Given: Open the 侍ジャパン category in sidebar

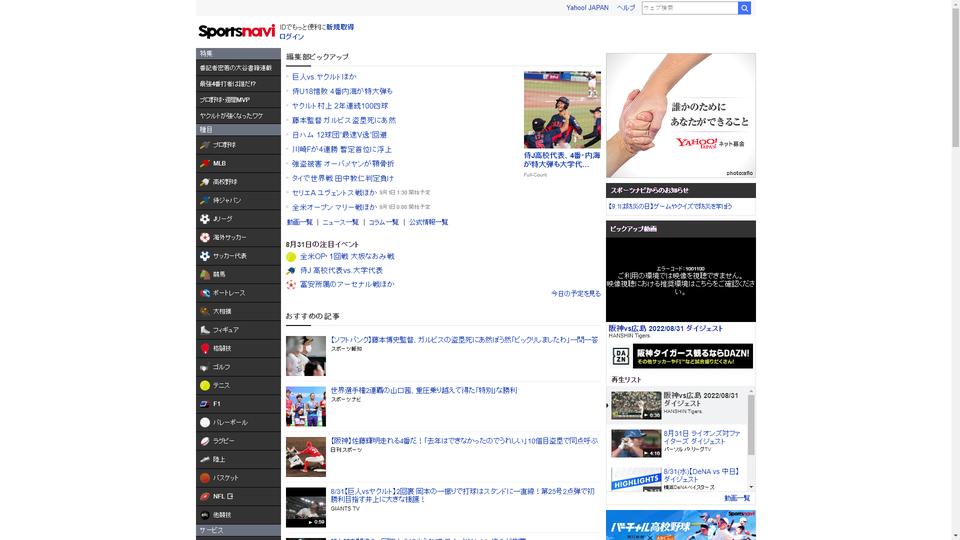Looking at the screenshot, I should [x=238, y=200].
